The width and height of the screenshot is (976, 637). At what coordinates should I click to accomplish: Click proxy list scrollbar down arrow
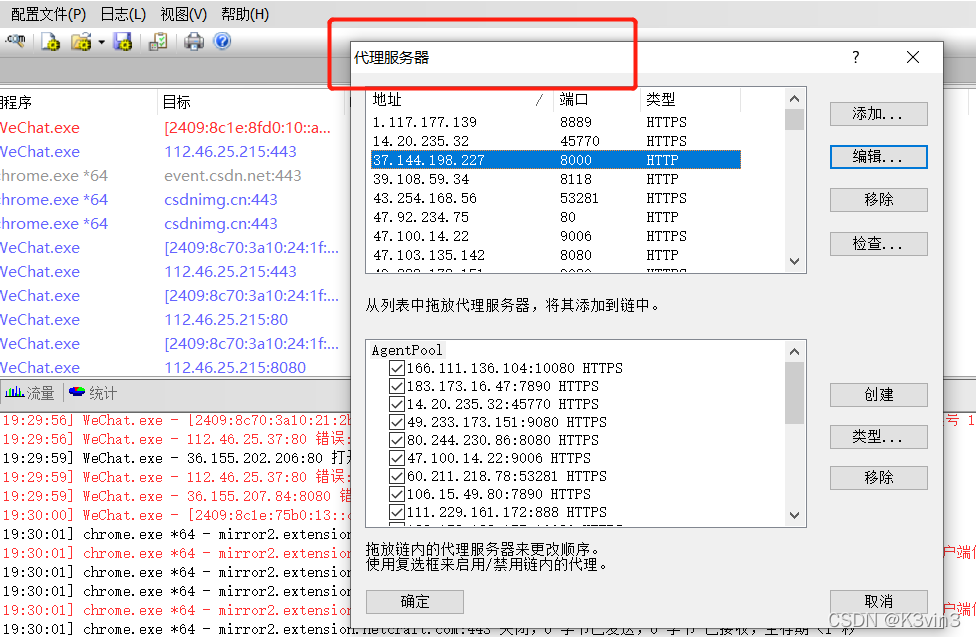point(794,262)
